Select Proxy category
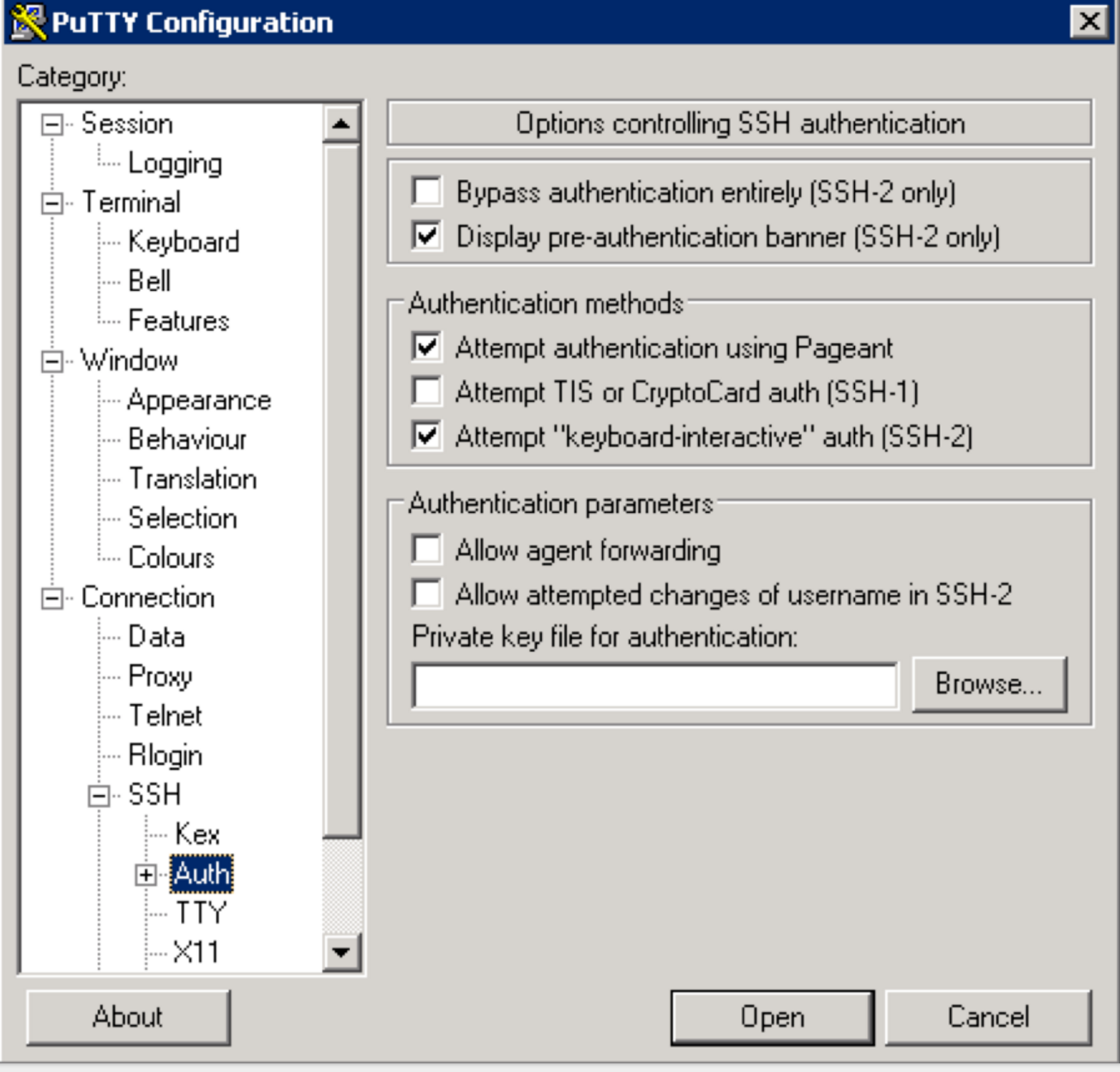Image resolution: width=1120 pixels, height=1072 pixels. 160,676
